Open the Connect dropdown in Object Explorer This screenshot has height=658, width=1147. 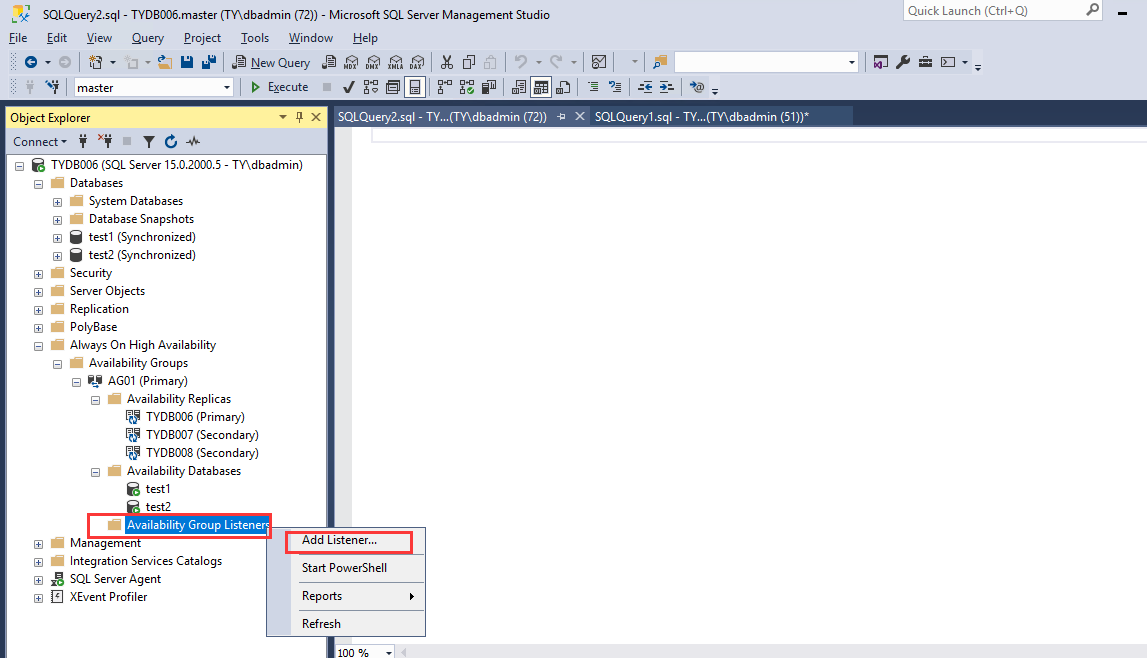(x=40, y=142)
